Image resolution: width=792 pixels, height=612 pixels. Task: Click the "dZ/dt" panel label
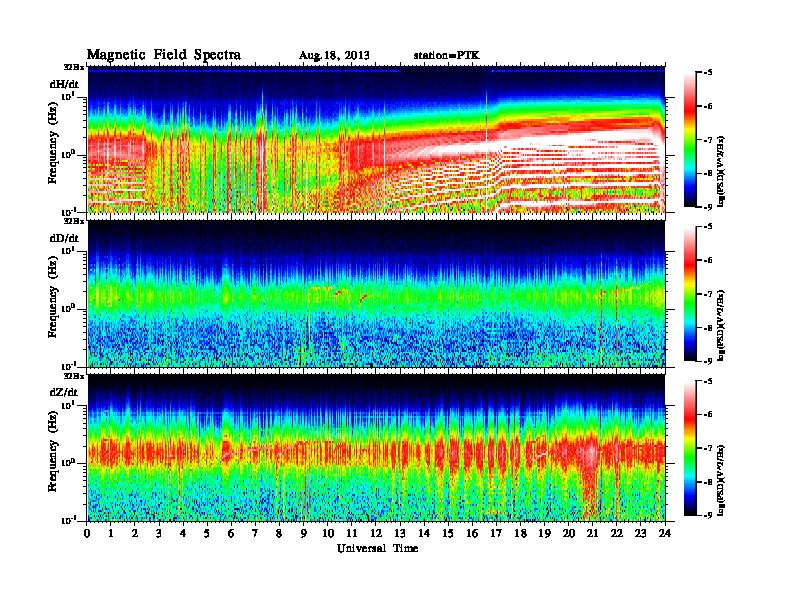(x=64, y=392)
